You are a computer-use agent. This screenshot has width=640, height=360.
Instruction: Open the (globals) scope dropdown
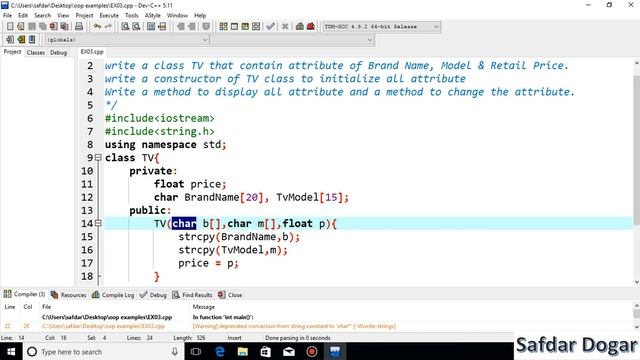click(x=127, y=40)
